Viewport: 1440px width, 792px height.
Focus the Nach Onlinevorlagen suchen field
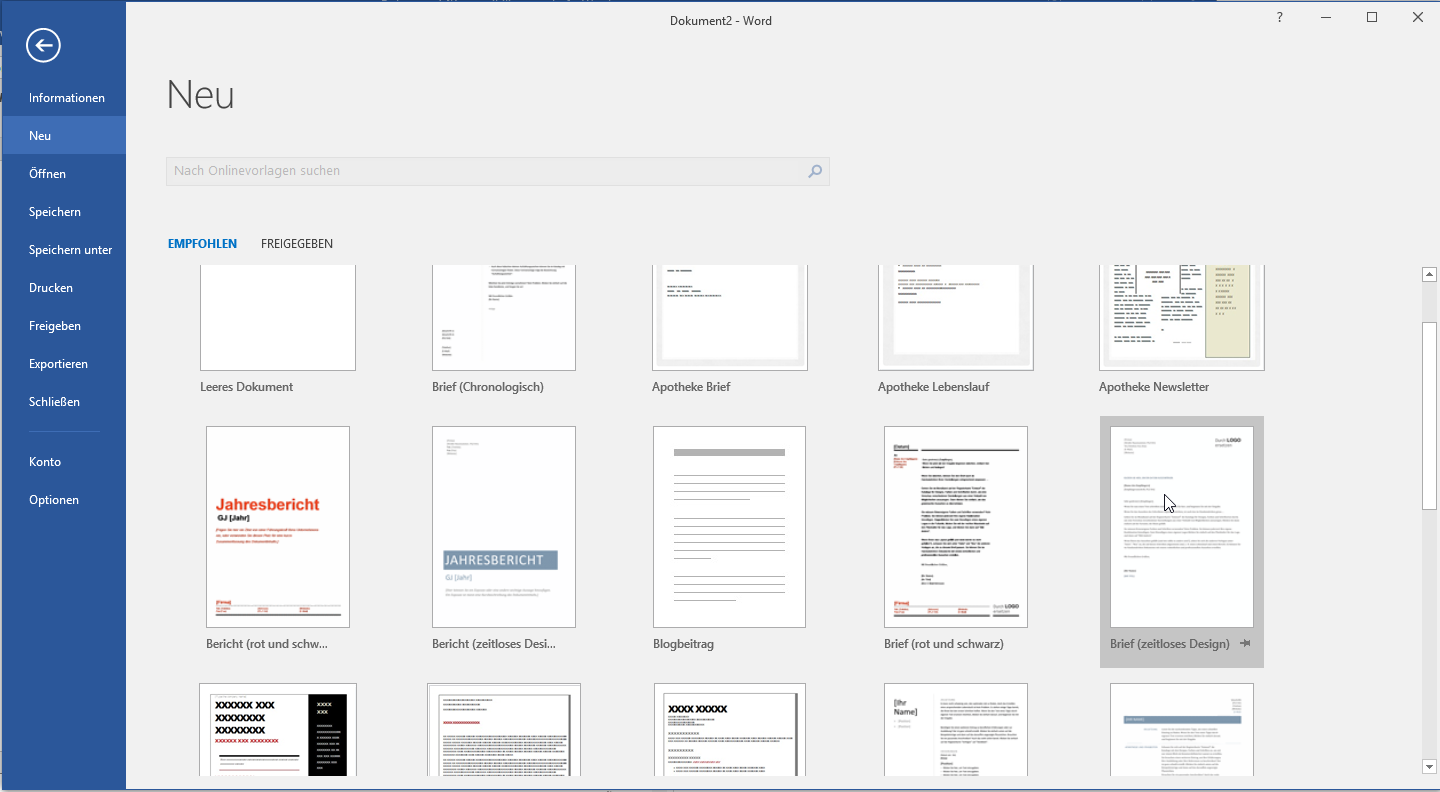(498, 171)
